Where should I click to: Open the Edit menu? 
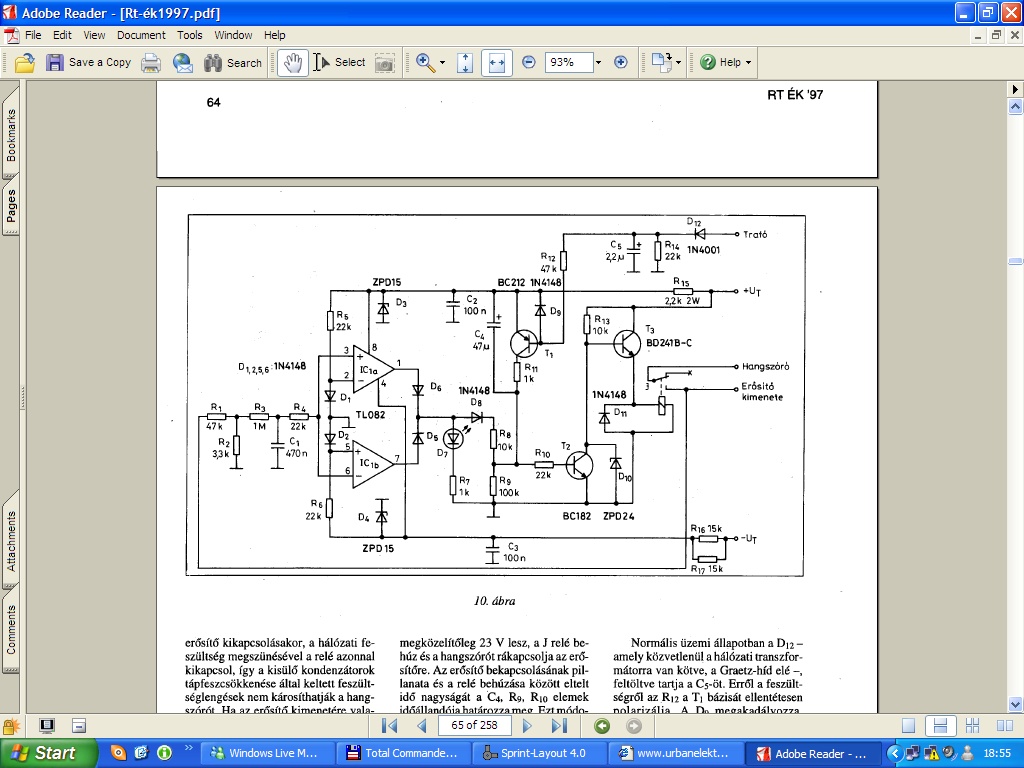[x=62, y=35]
